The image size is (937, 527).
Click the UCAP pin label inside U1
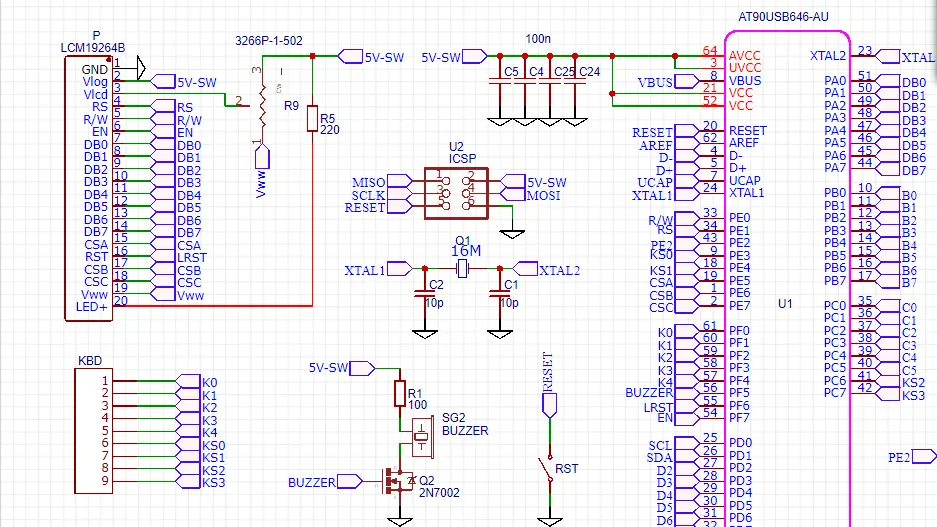(745, 180)
